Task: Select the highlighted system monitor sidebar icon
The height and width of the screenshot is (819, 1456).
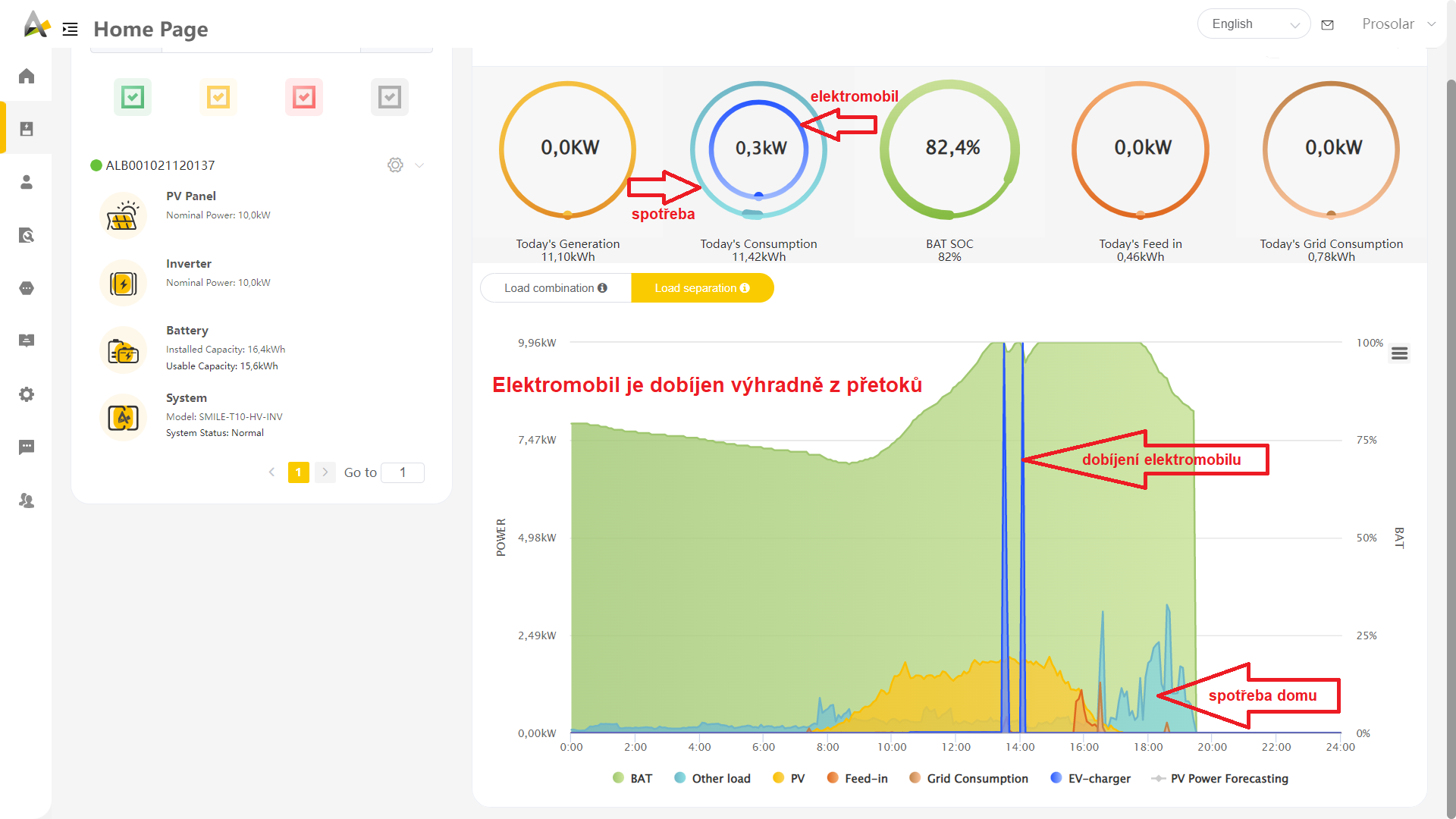Action: click(27, 129)
